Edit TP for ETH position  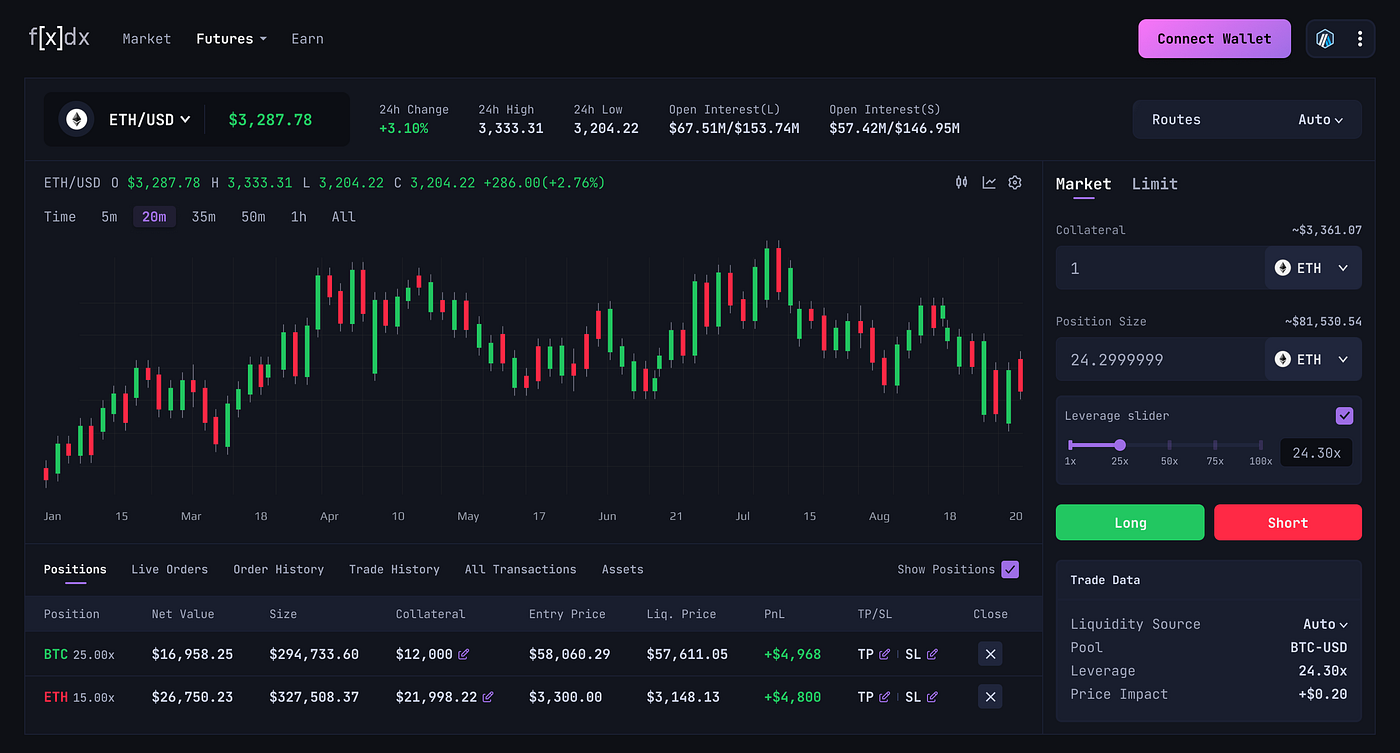(x=884, y=697)
